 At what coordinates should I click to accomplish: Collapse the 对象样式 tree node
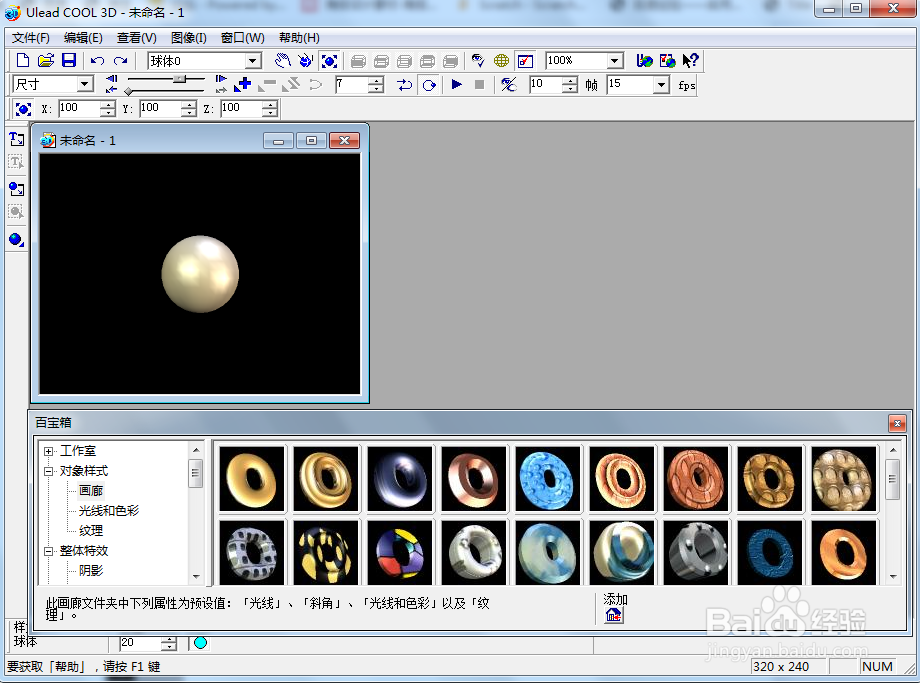(x=49, y=471)
